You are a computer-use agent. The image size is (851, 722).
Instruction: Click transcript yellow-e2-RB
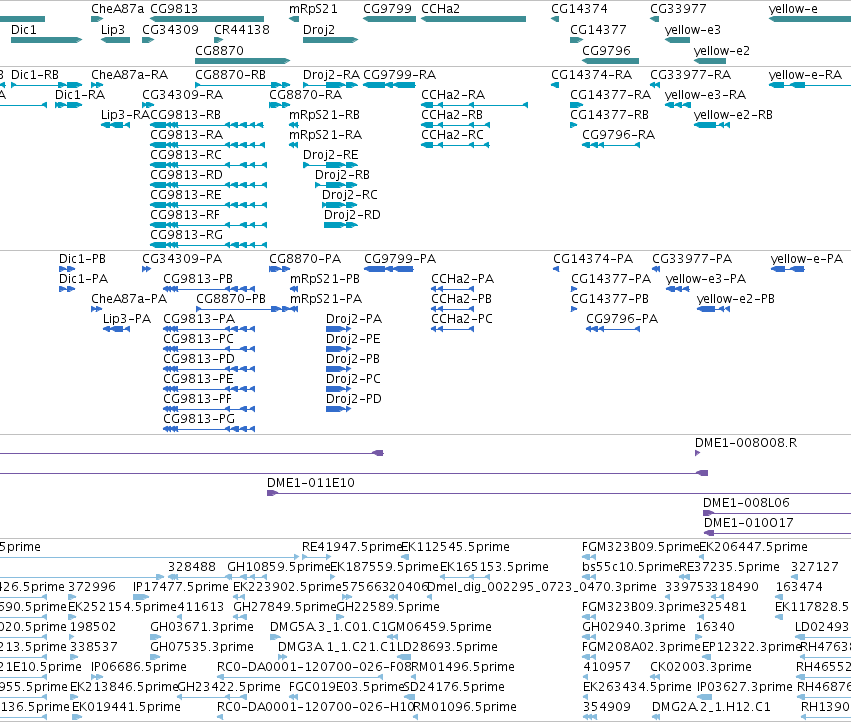(x=733, y=115)
